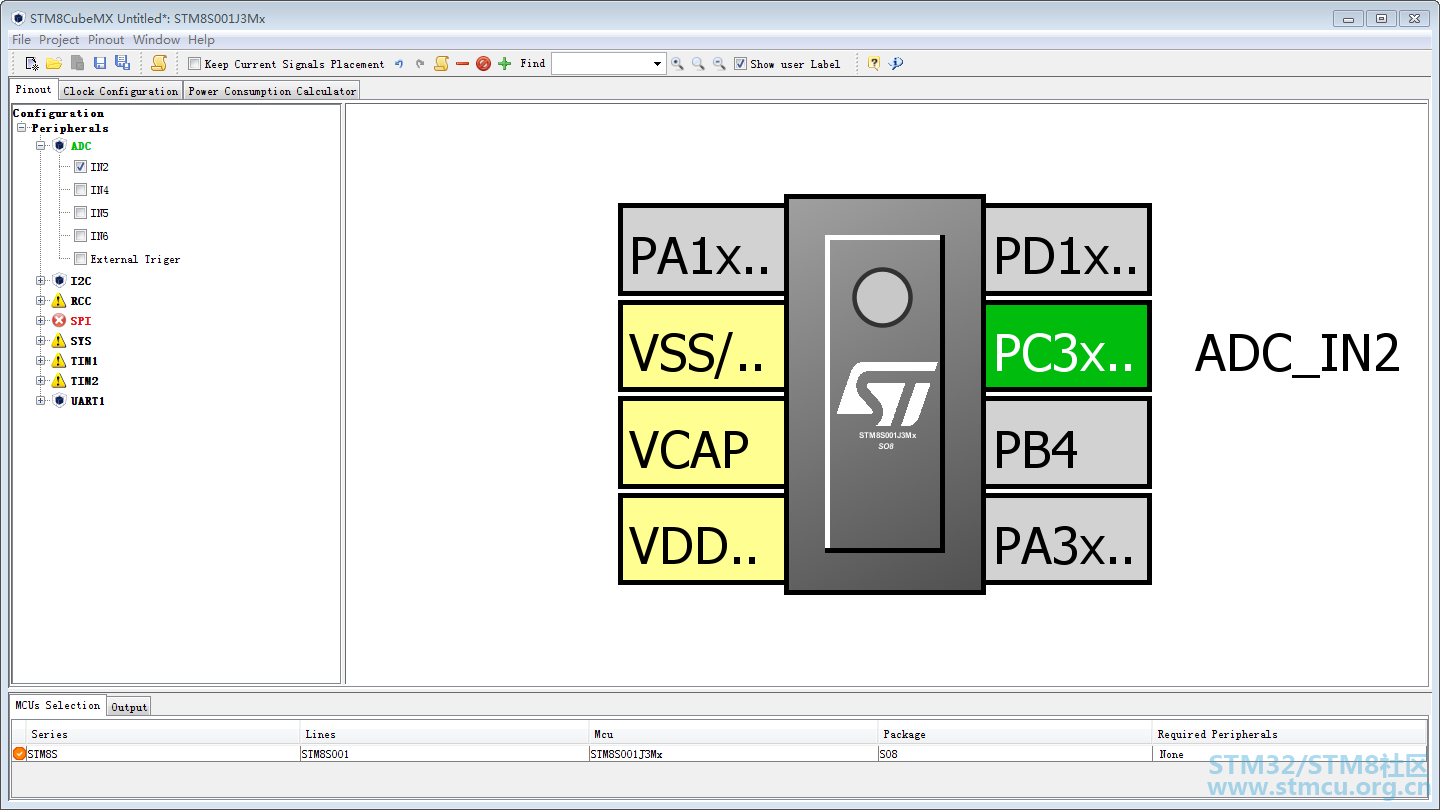Click the ADC peripheral cube icon
The image size is (1440, 810).
tap(59, 146)
